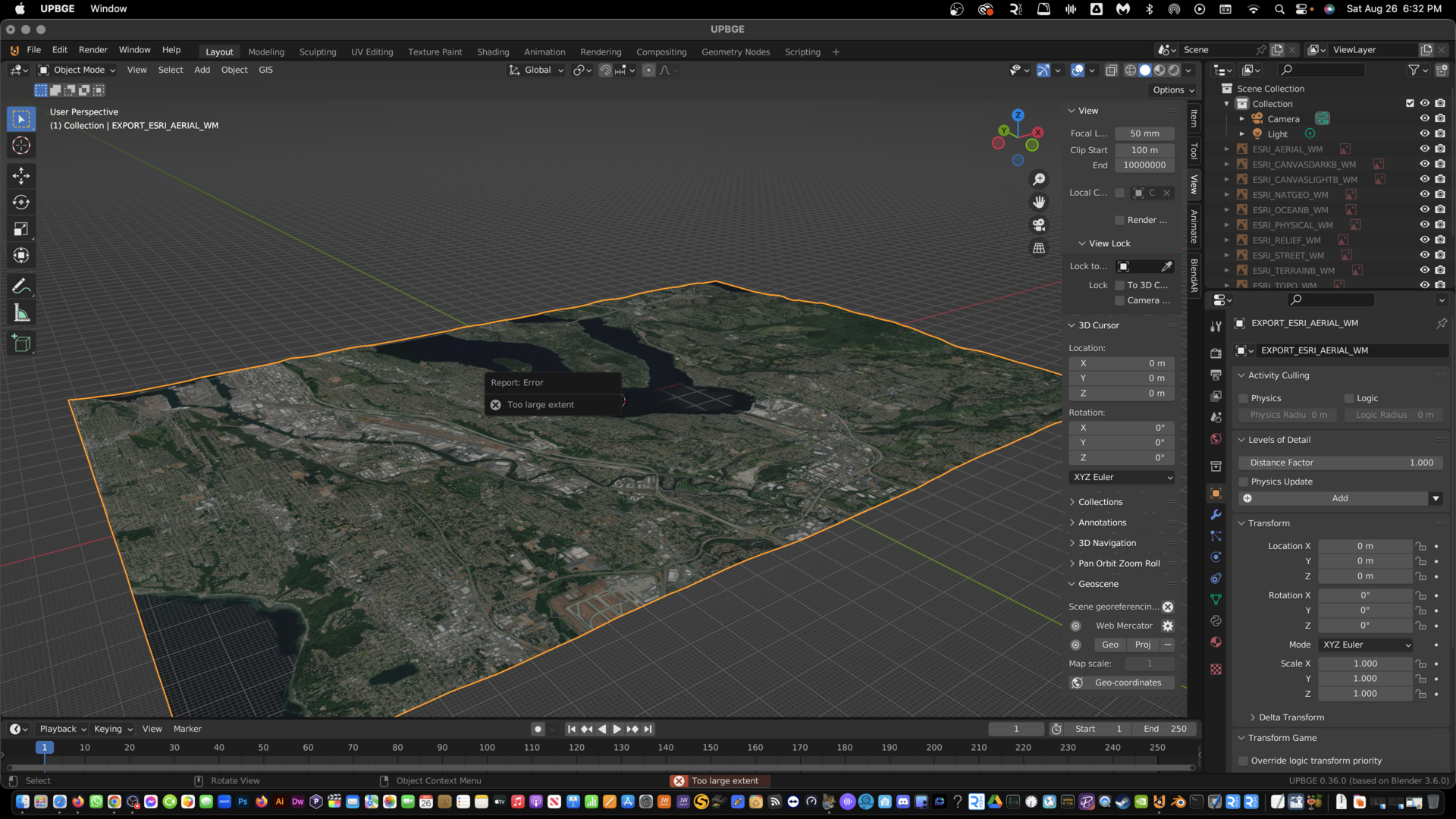Open the Render menu

93,50
